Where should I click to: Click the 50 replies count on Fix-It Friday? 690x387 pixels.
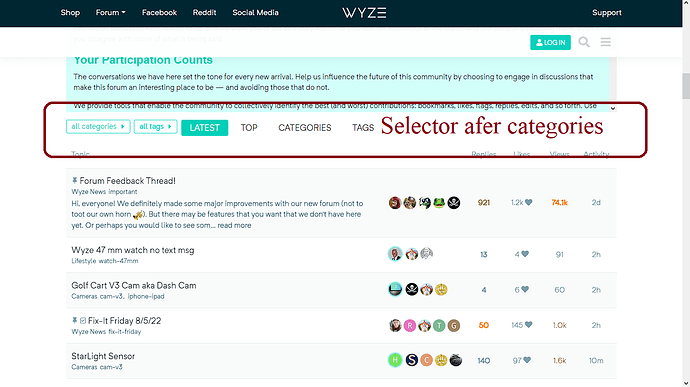coord(484,325)
